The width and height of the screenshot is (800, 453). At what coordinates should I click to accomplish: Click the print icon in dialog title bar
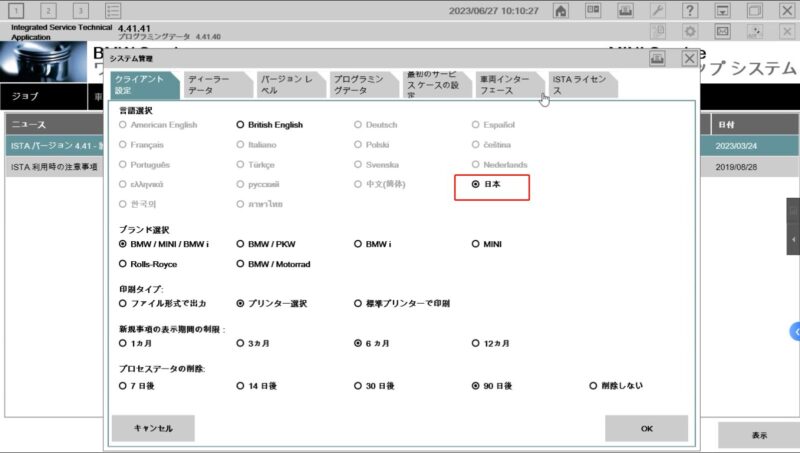(x=657, y=59)
